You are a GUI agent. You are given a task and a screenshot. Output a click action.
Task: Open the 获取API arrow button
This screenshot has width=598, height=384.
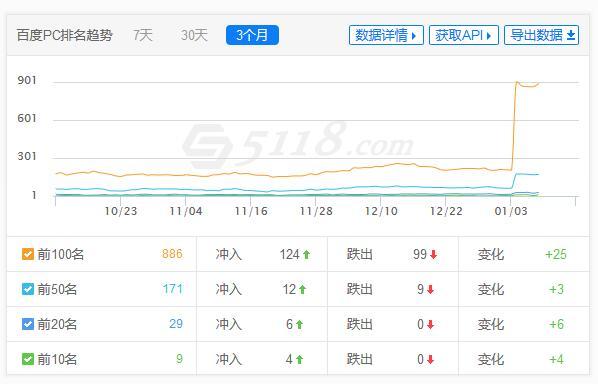[x=464, y=35]
